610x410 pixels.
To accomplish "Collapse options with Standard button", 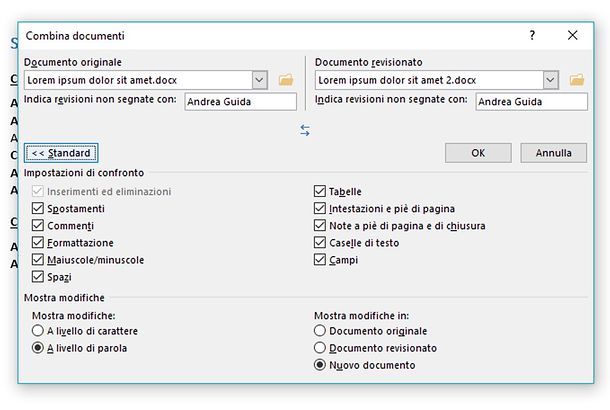I will [x=61, y=153].
